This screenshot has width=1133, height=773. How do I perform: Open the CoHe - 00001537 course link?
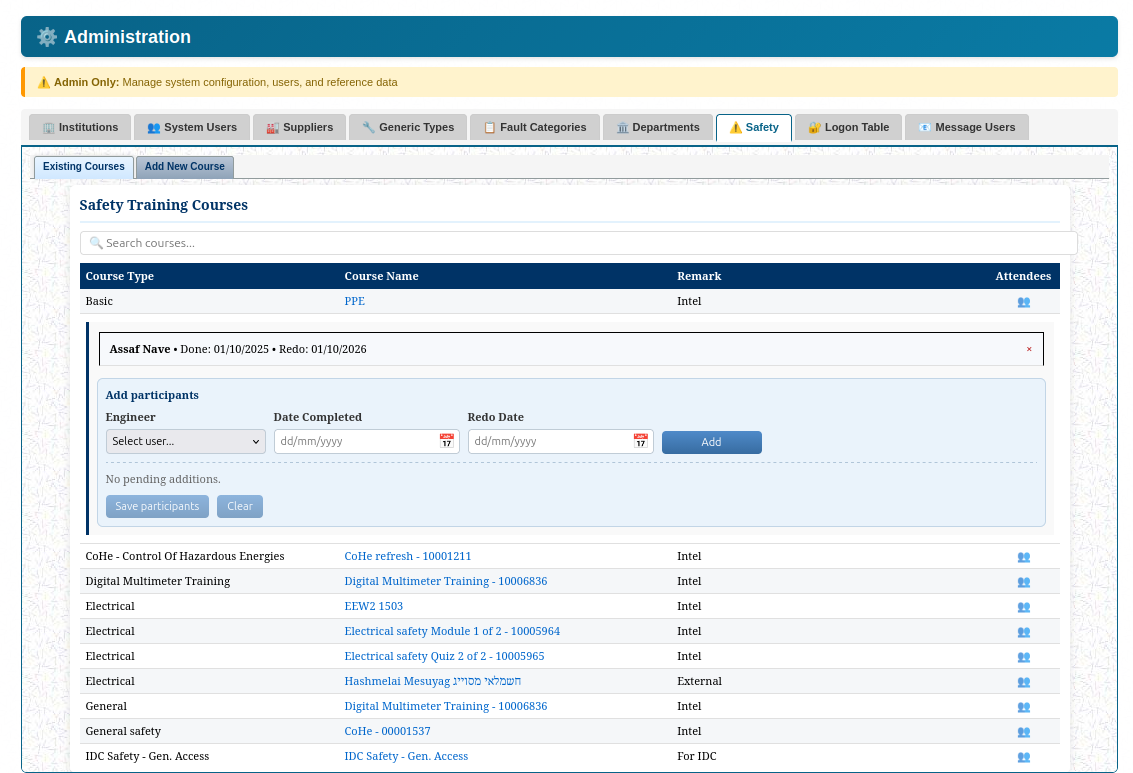[387, 731]
